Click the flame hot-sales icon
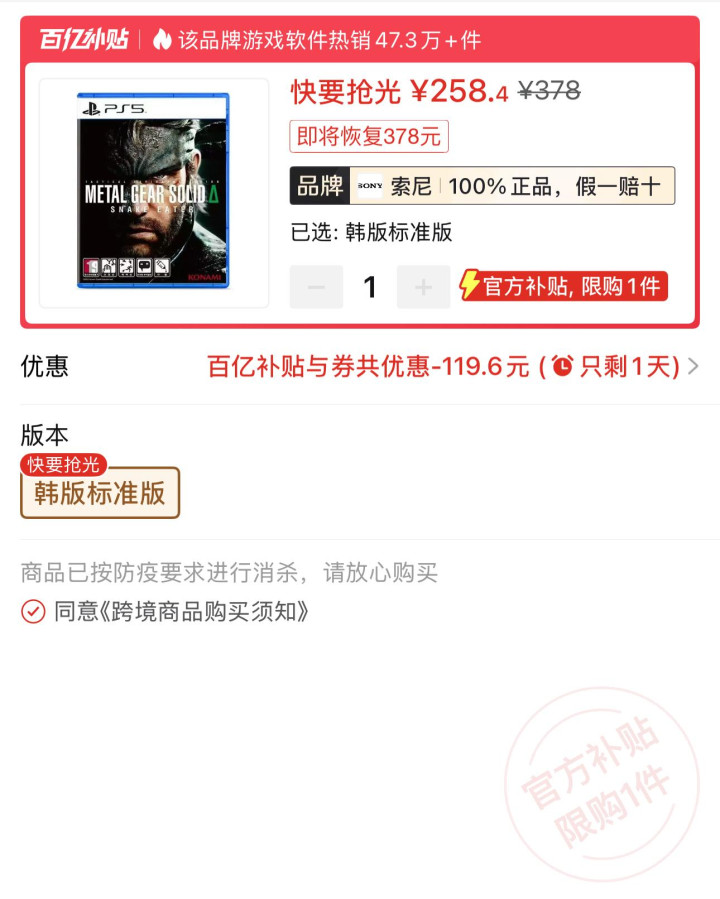 [162, 40]
